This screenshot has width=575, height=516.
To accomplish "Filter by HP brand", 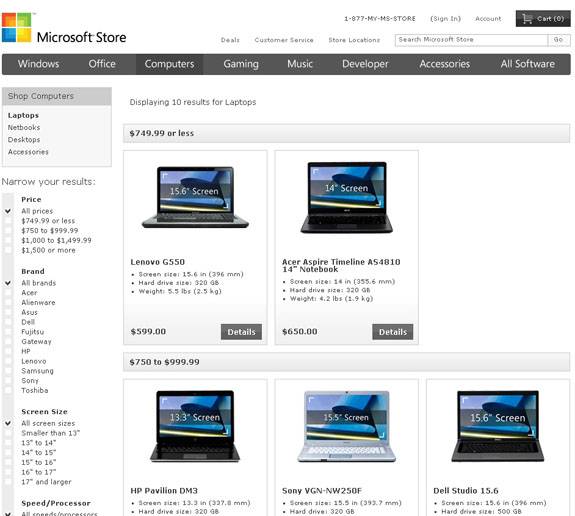I will coord(8,351).
